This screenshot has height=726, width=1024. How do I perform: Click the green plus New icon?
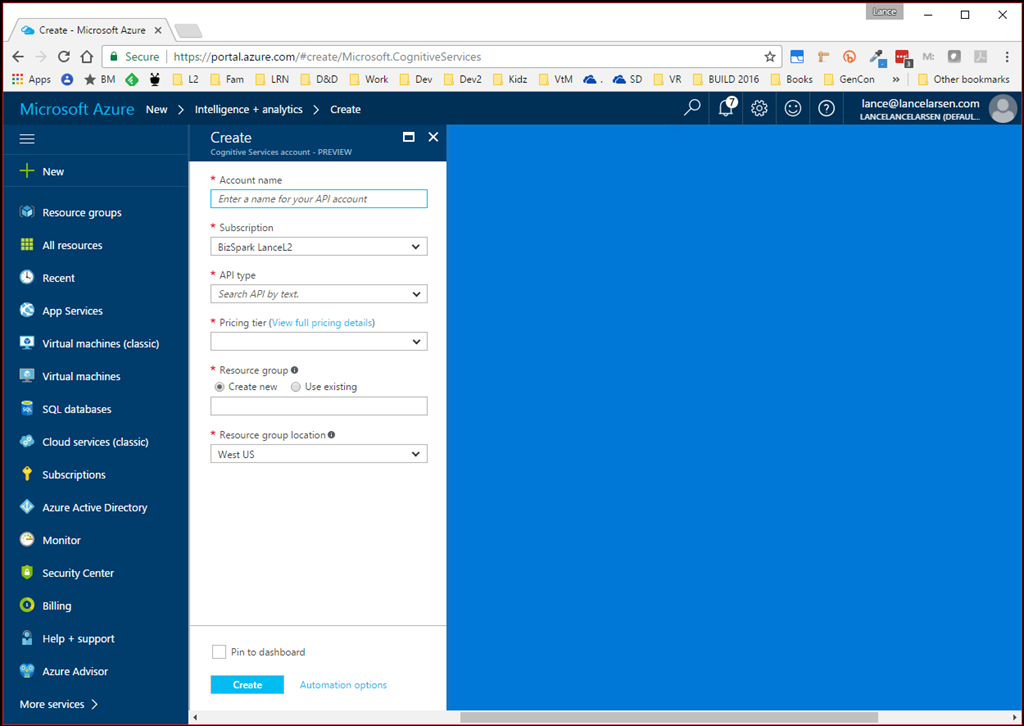27,171
